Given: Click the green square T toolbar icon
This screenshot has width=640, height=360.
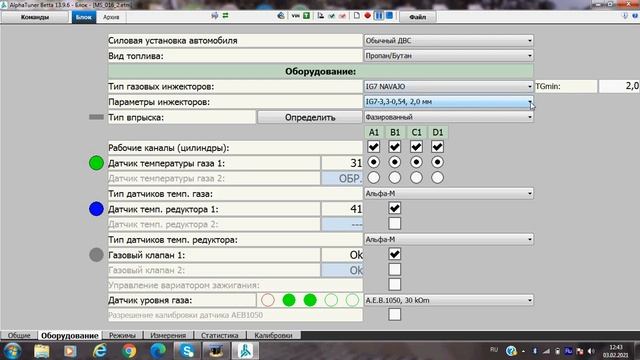Looking at the screenshot, I should click(x=307, y=16).
